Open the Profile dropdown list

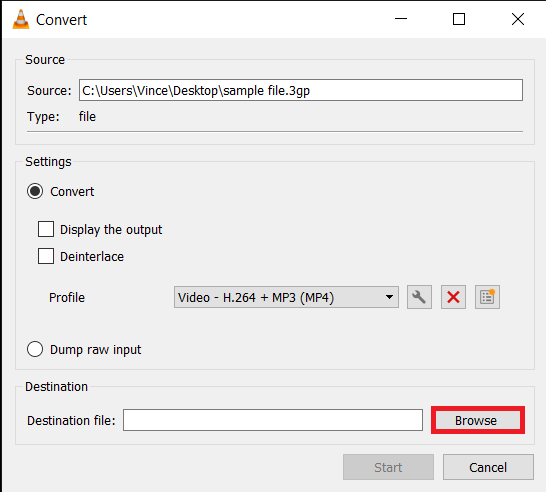[x=286, y=297]
